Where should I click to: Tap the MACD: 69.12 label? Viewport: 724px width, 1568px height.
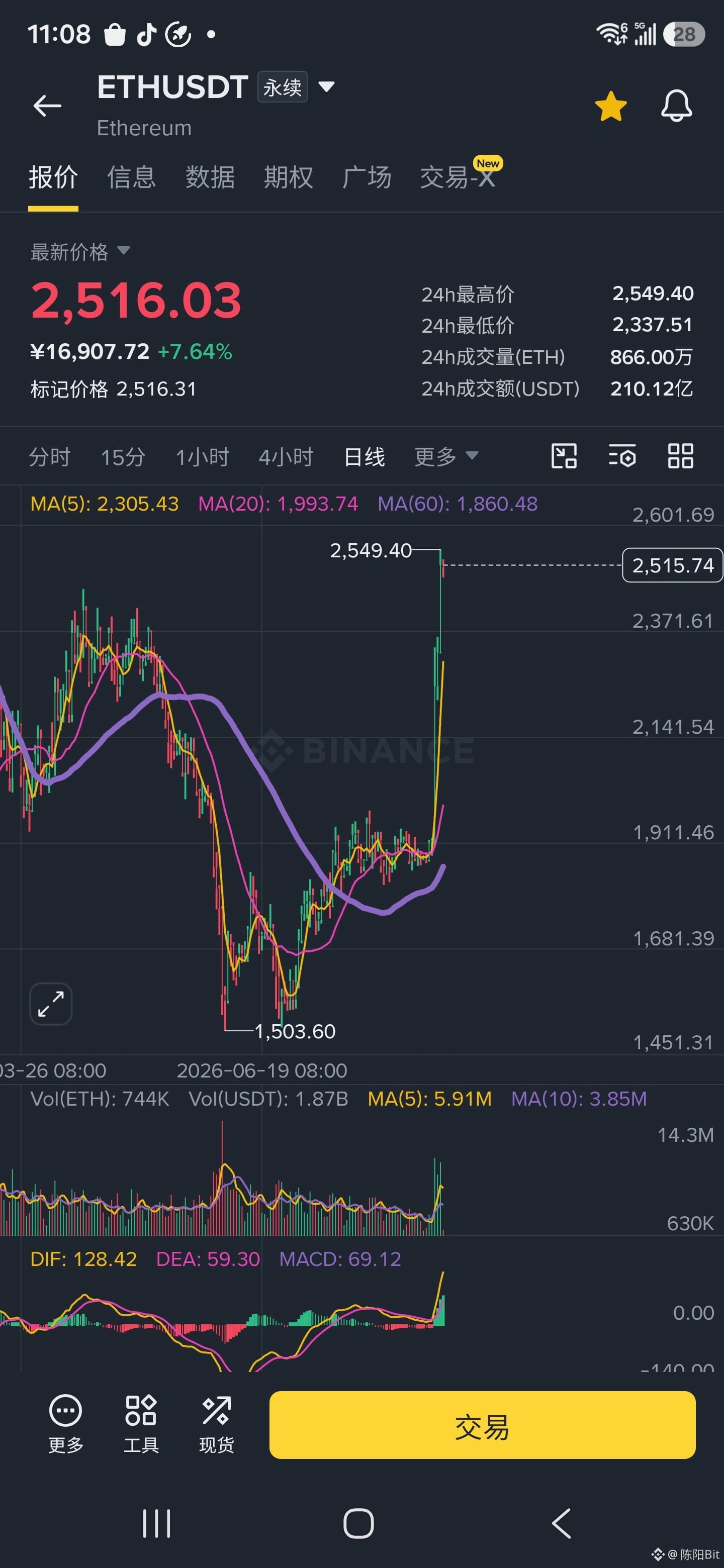point(340,1259)
